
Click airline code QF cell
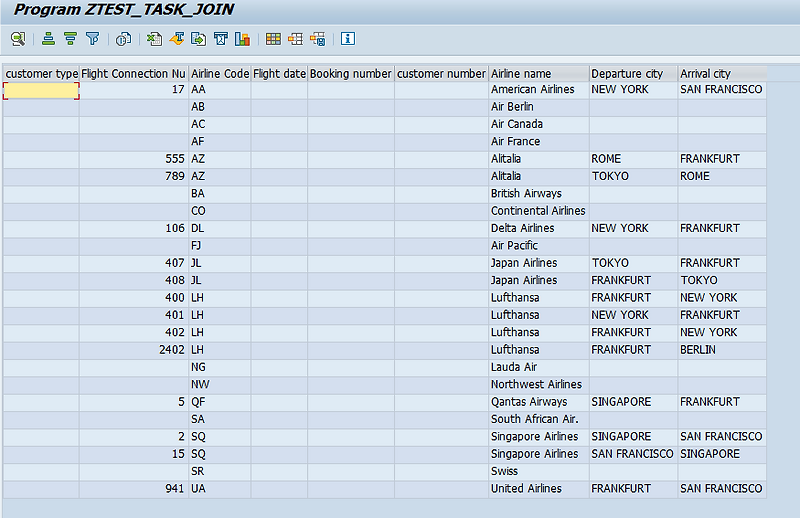click(220, 402)
